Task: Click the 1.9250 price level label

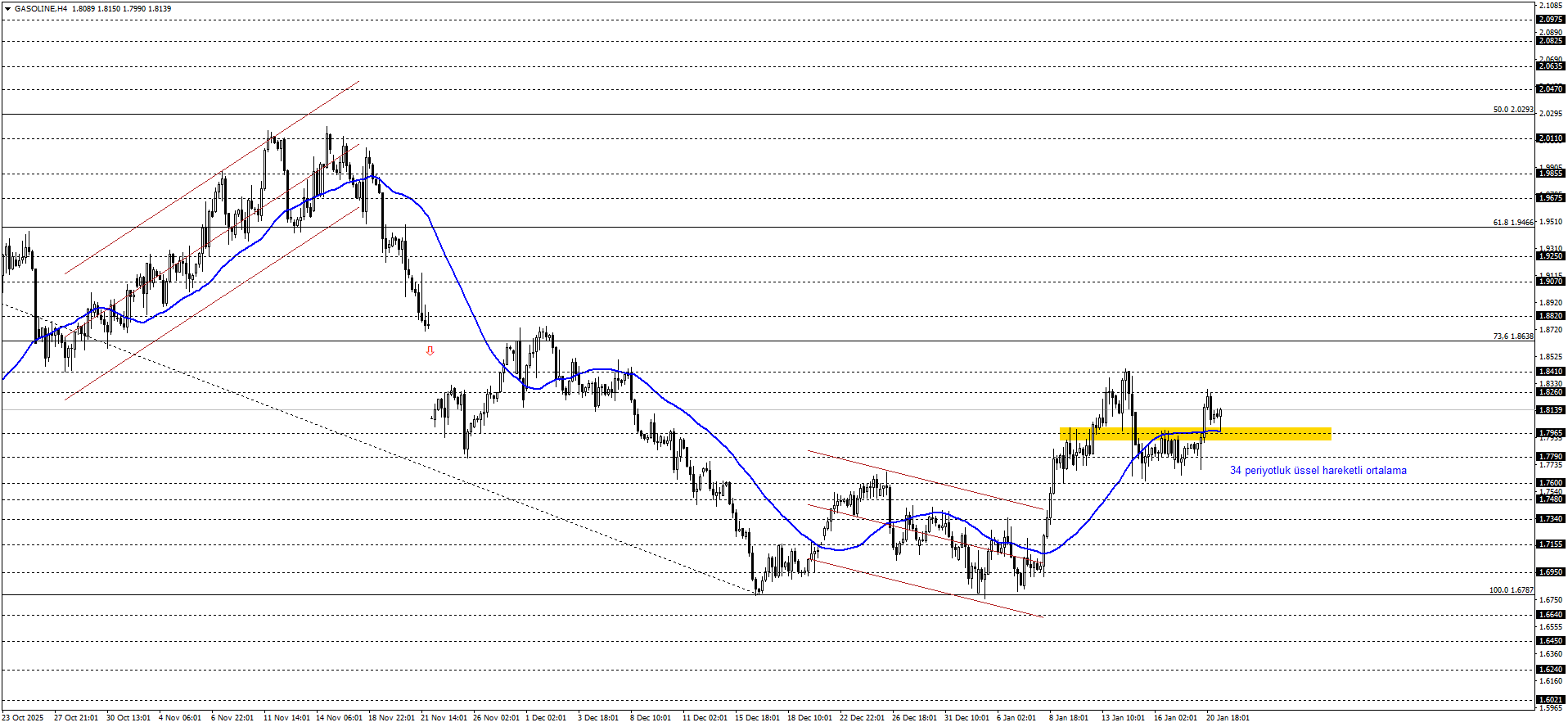Action: coord(1551,256)
